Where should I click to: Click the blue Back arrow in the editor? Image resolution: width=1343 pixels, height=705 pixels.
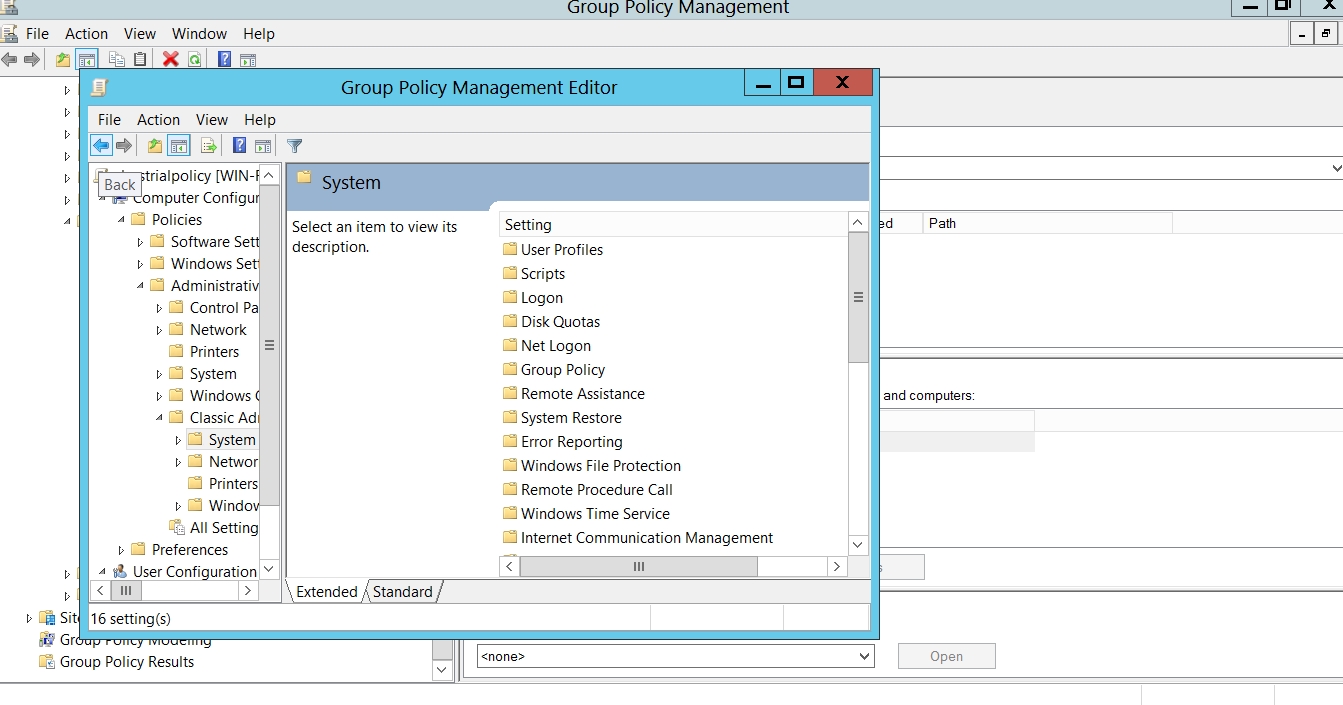click(x=101, y=146)
